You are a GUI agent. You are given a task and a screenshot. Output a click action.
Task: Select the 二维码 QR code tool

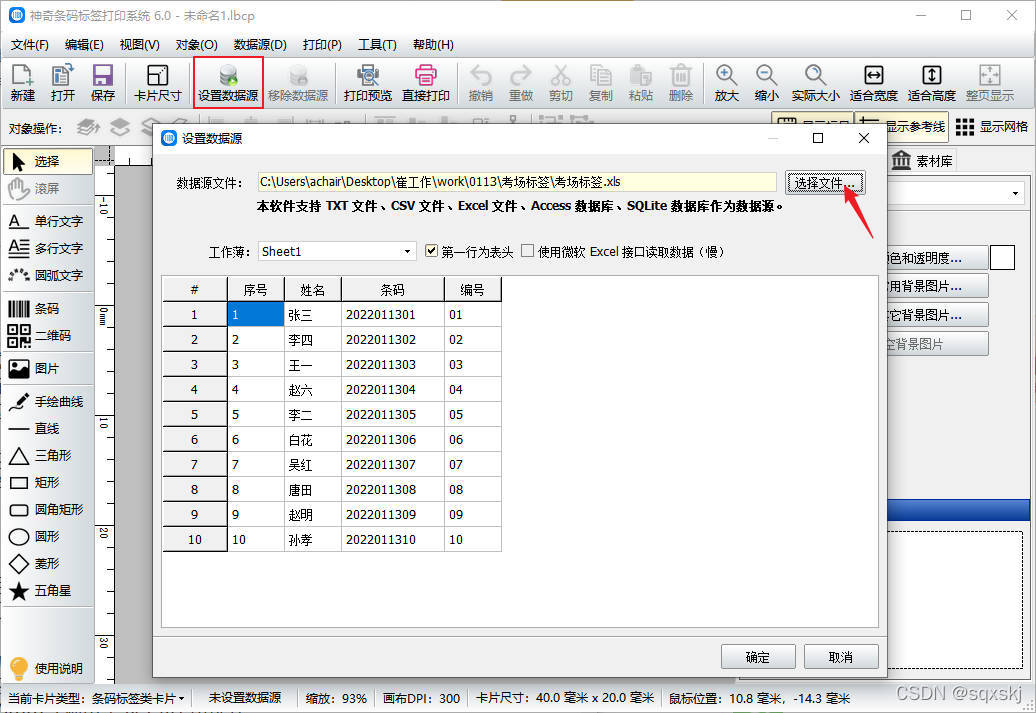point(48,336)
